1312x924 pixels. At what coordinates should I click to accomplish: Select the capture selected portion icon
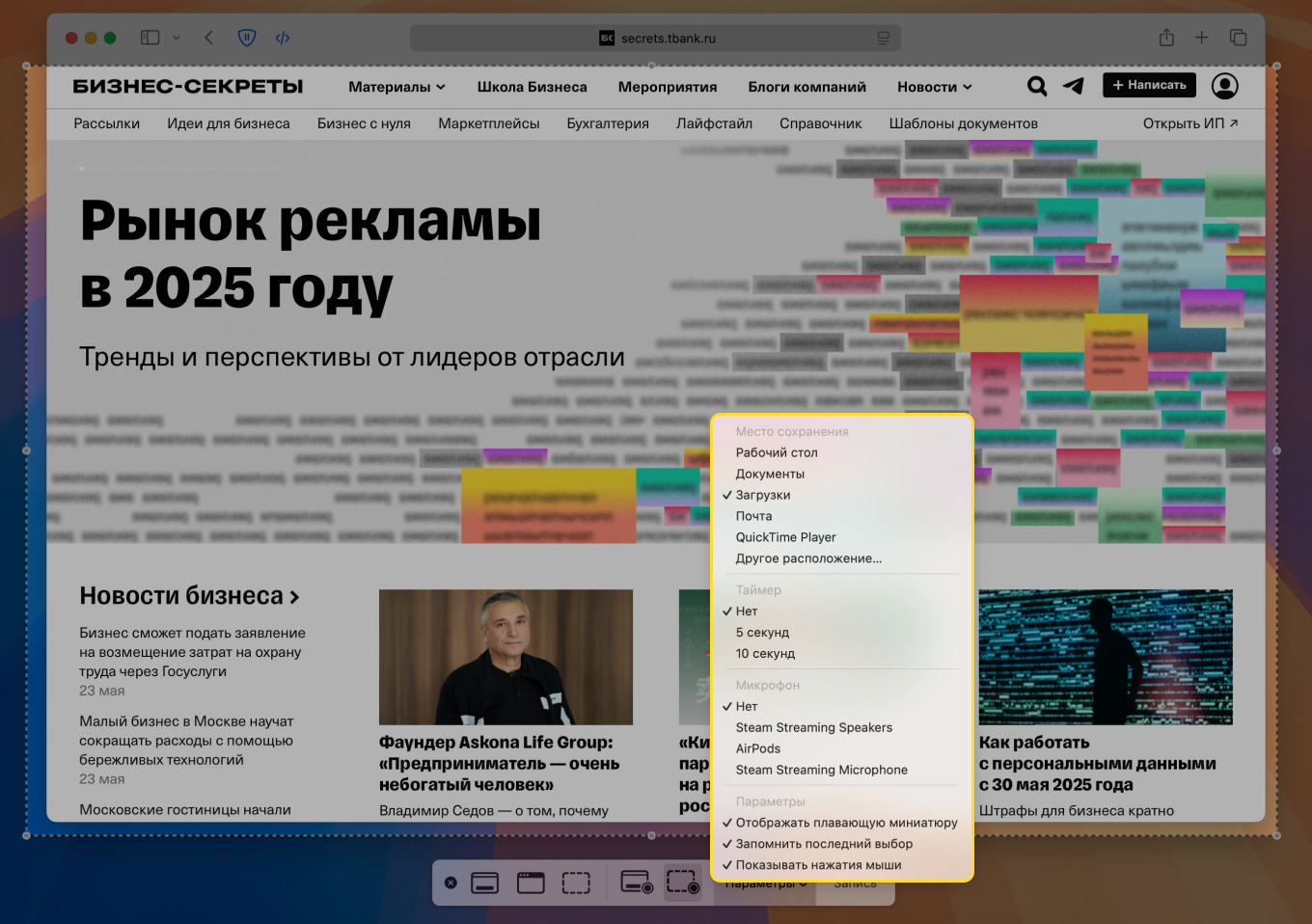[576, 883]
